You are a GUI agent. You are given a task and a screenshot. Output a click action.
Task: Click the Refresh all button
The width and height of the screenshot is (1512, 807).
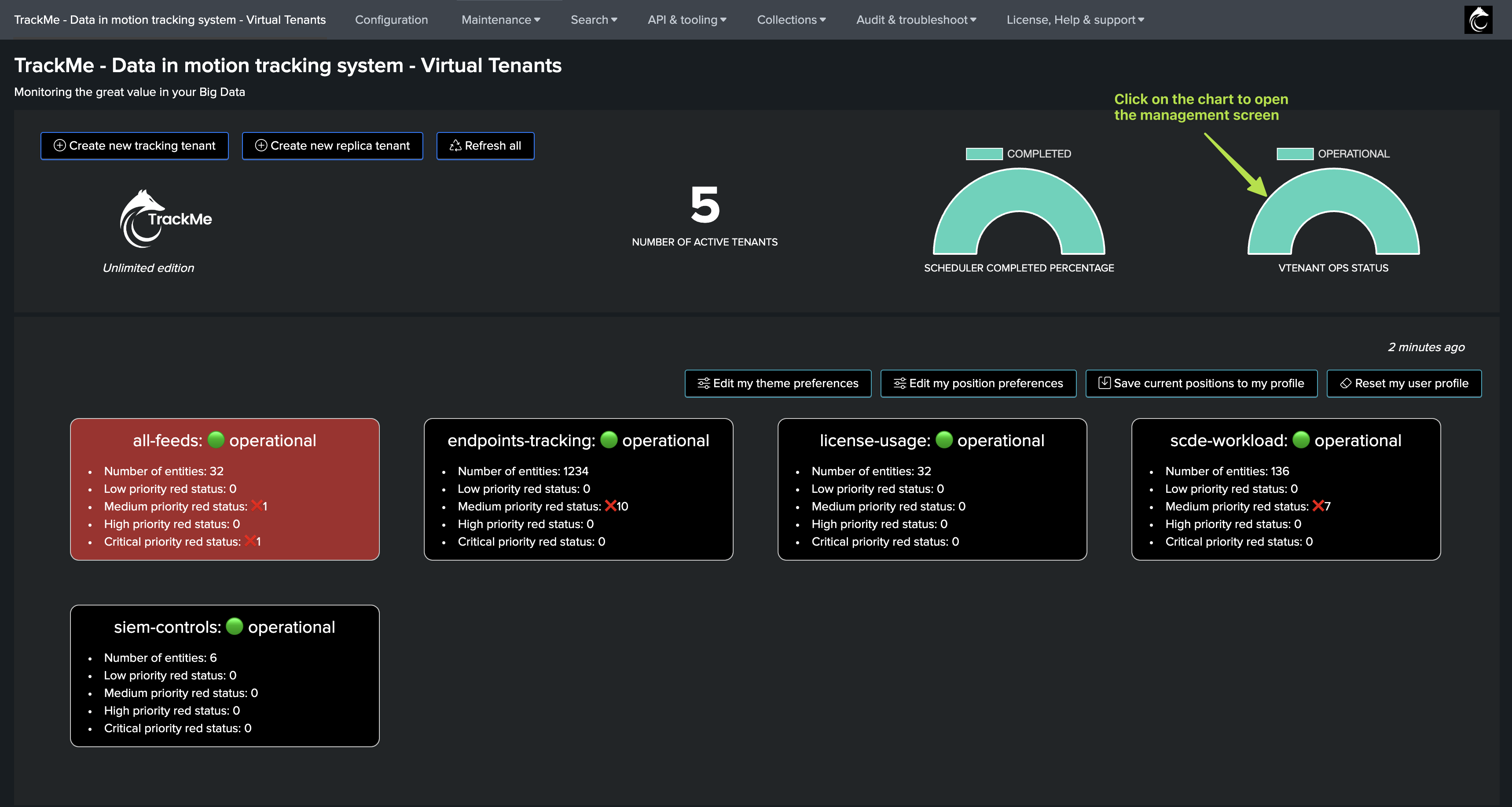tap(485, 146)
